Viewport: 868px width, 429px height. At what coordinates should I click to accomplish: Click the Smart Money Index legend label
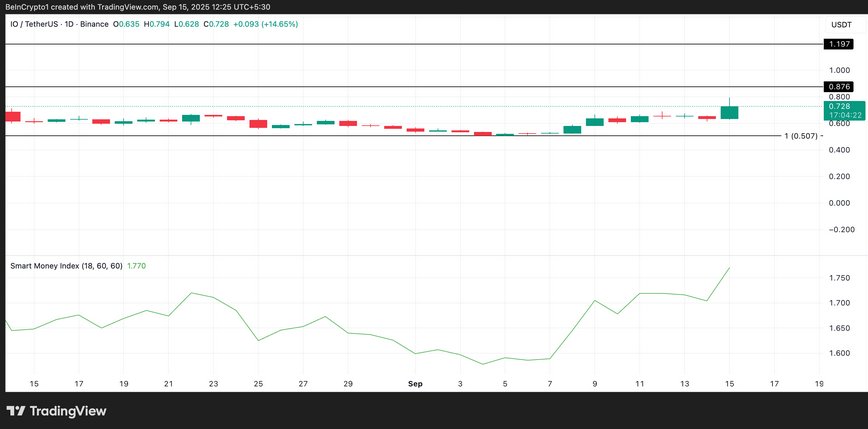click(66, 266)
